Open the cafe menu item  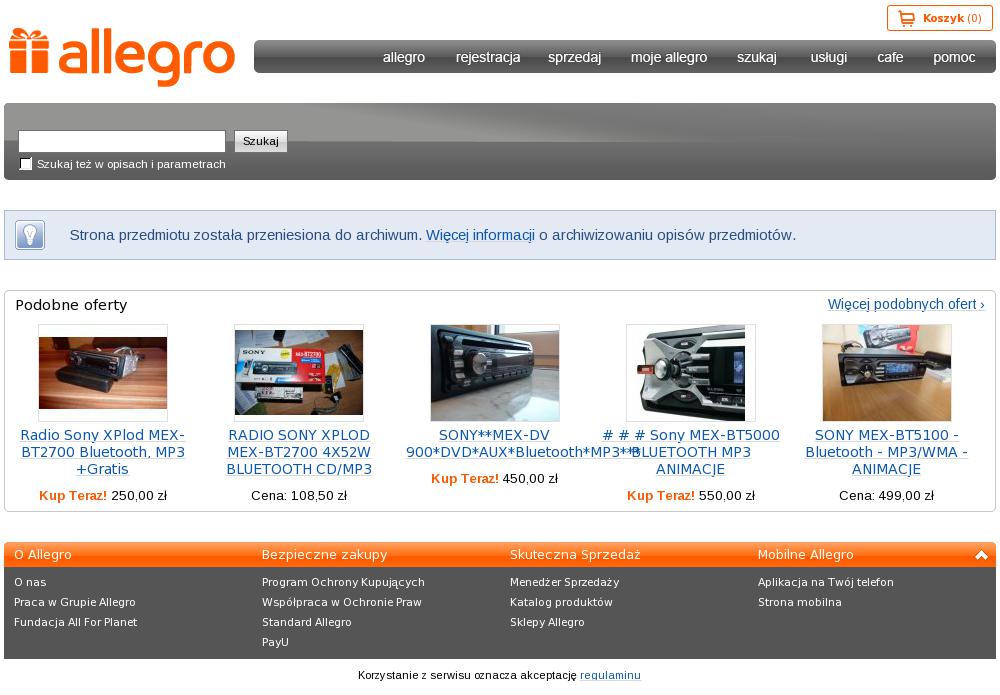pyautogui.click(x=890, y=57)
